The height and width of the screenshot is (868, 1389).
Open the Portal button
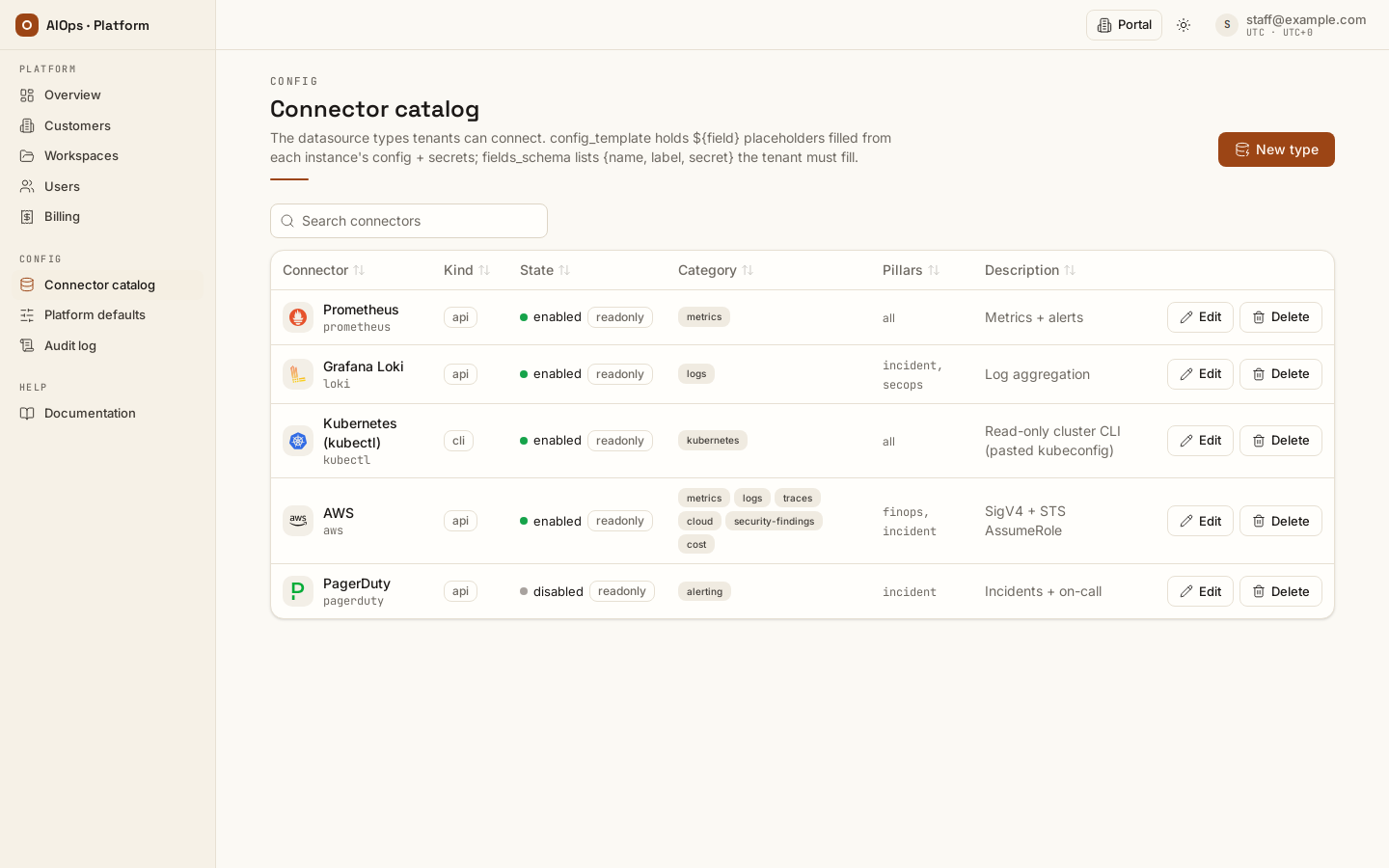coord(1124,25)
